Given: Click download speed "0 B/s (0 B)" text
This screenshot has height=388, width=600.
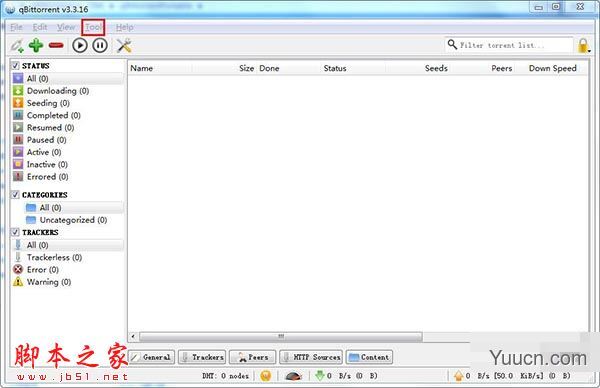Looking at the screenshot, I should click(x=352, y=376).
